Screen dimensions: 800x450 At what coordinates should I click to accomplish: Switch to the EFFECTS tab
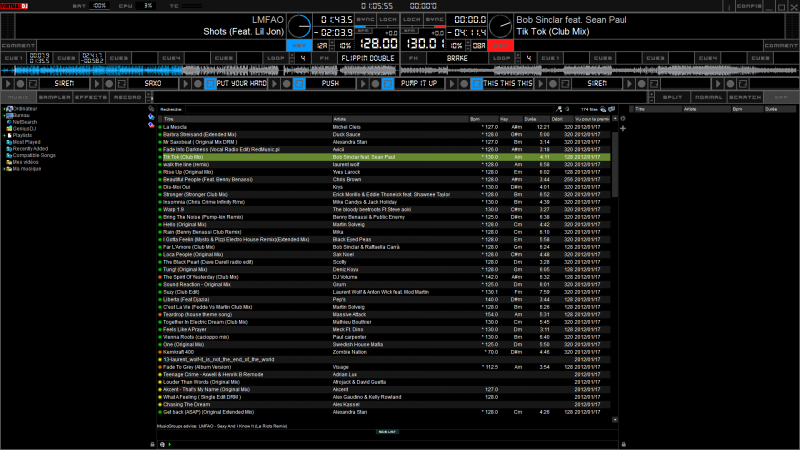pos(91,97)
